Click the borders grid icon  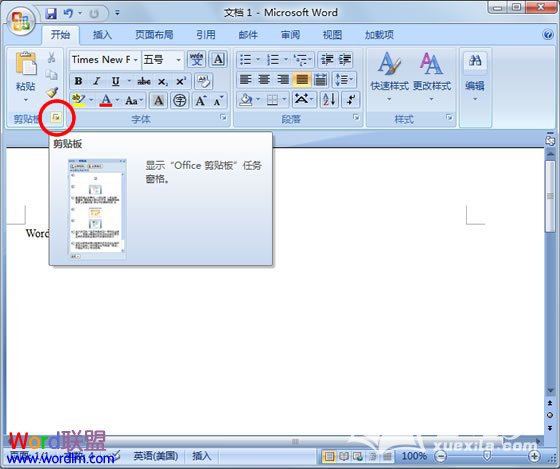[x=272, y=100]
